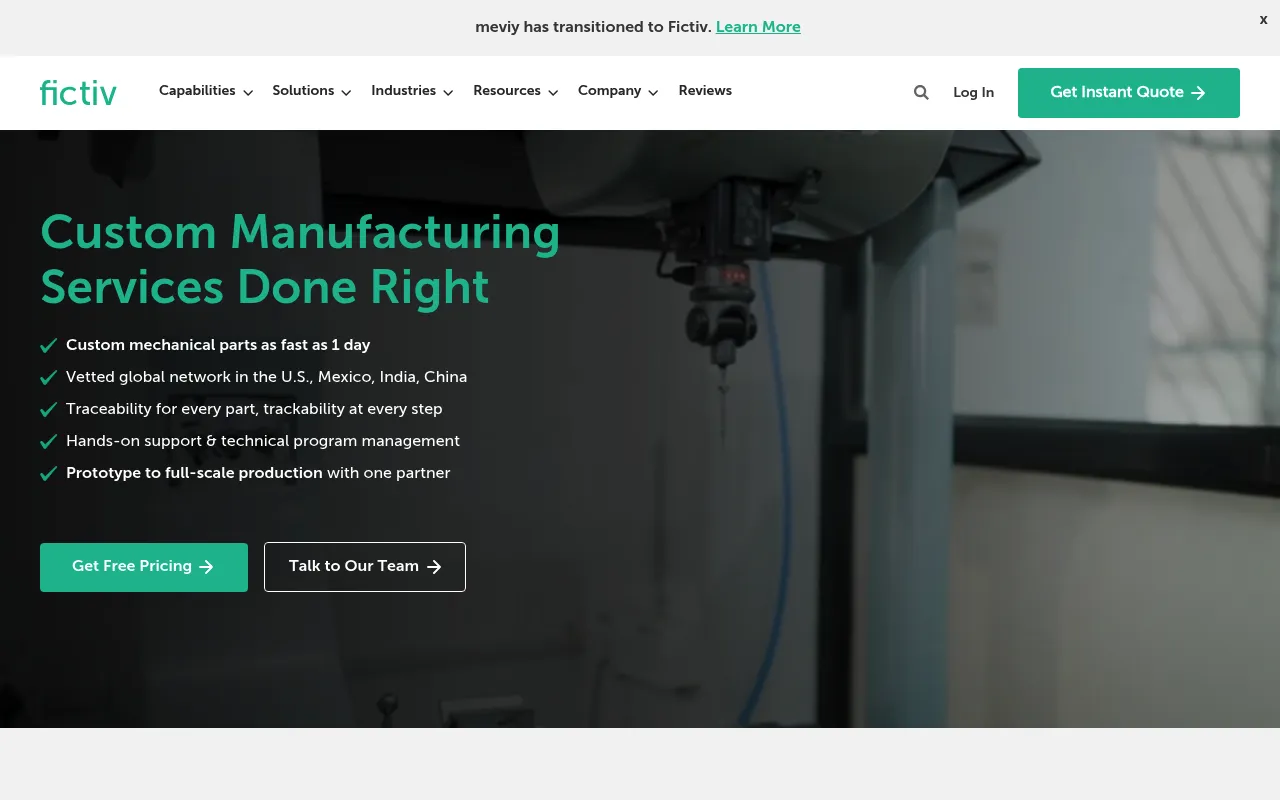1280x800 pixels.
Task: Click the checkmark beside Custom mechanical parts
Action: click(48, 345)
